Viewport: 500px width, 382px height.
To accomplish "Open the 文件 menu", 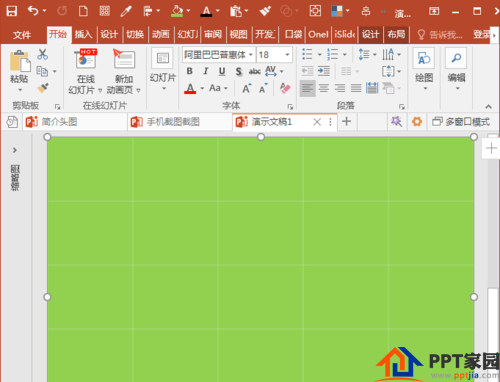I will pyautogui.click(x=22, y=35).
